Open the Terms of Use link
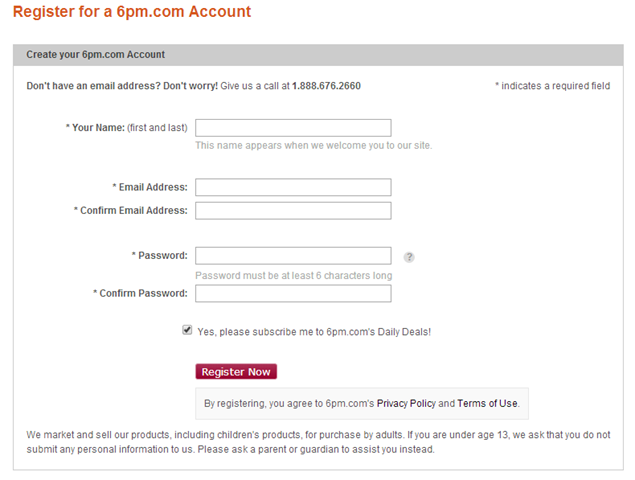Viewport: 635px width, 480px height. click(488, 403)
